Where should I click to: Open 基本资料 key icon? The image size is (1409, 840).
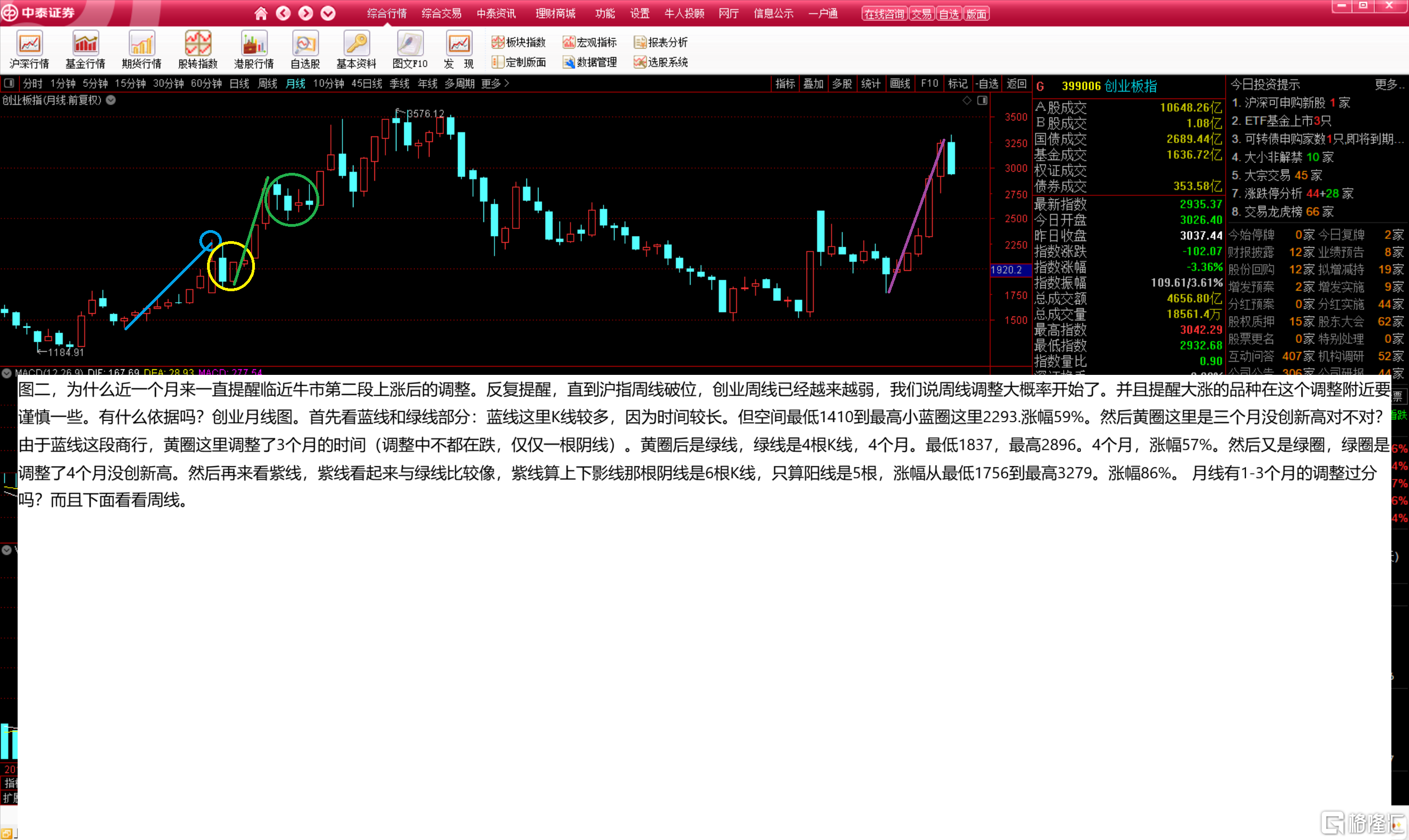coord(356,44)
